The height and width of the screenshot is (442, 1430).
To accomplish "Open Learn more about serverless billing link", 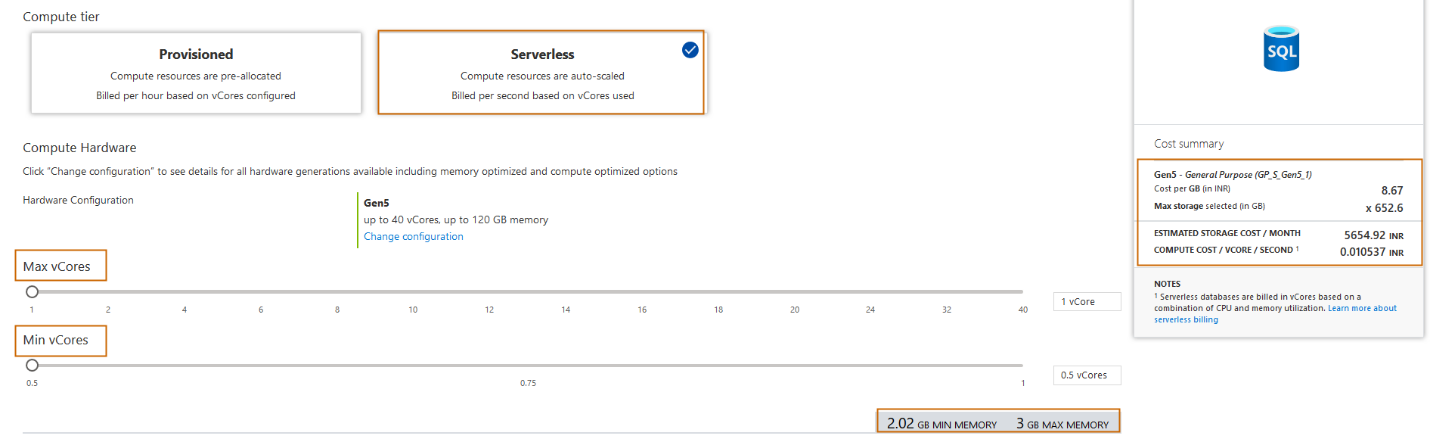I will point(1360,308).
